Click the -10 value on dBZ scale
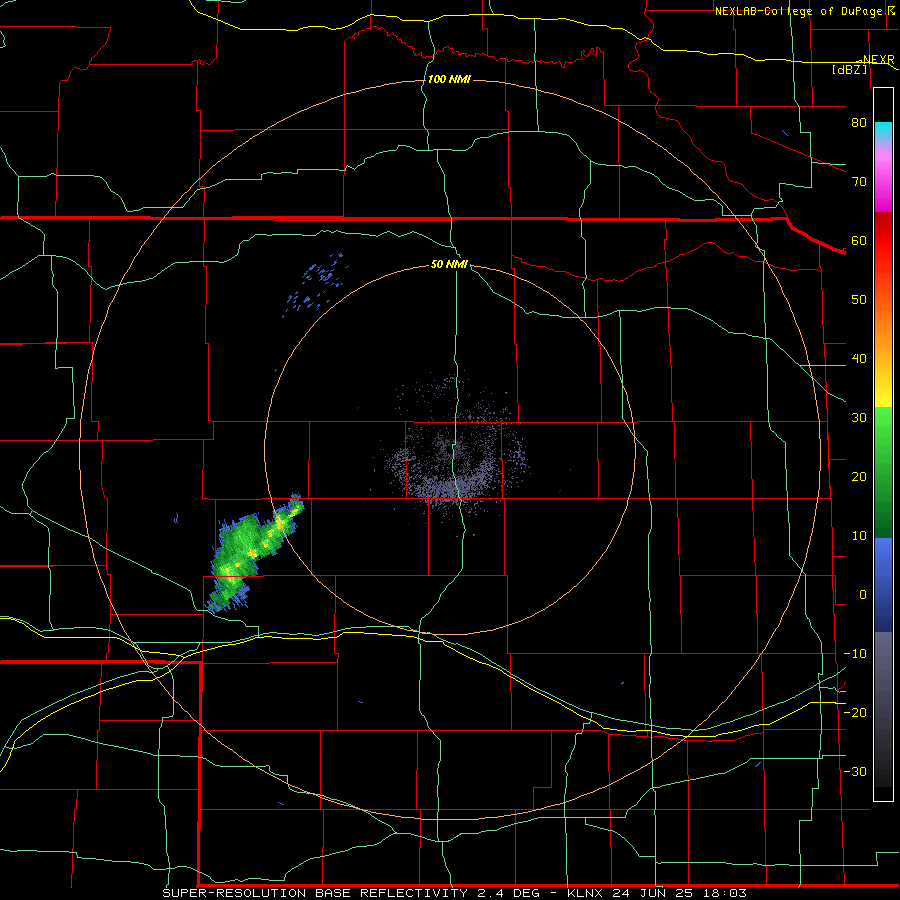This screenshot has height=900, width=900. click(855, 654)
